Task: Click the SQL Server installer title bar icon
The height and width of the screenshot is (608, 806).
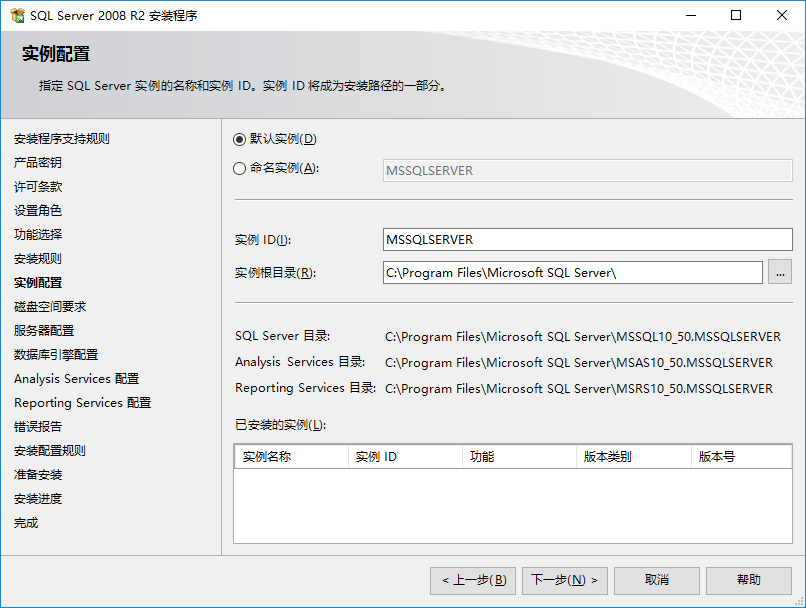Action: (17, 15)
